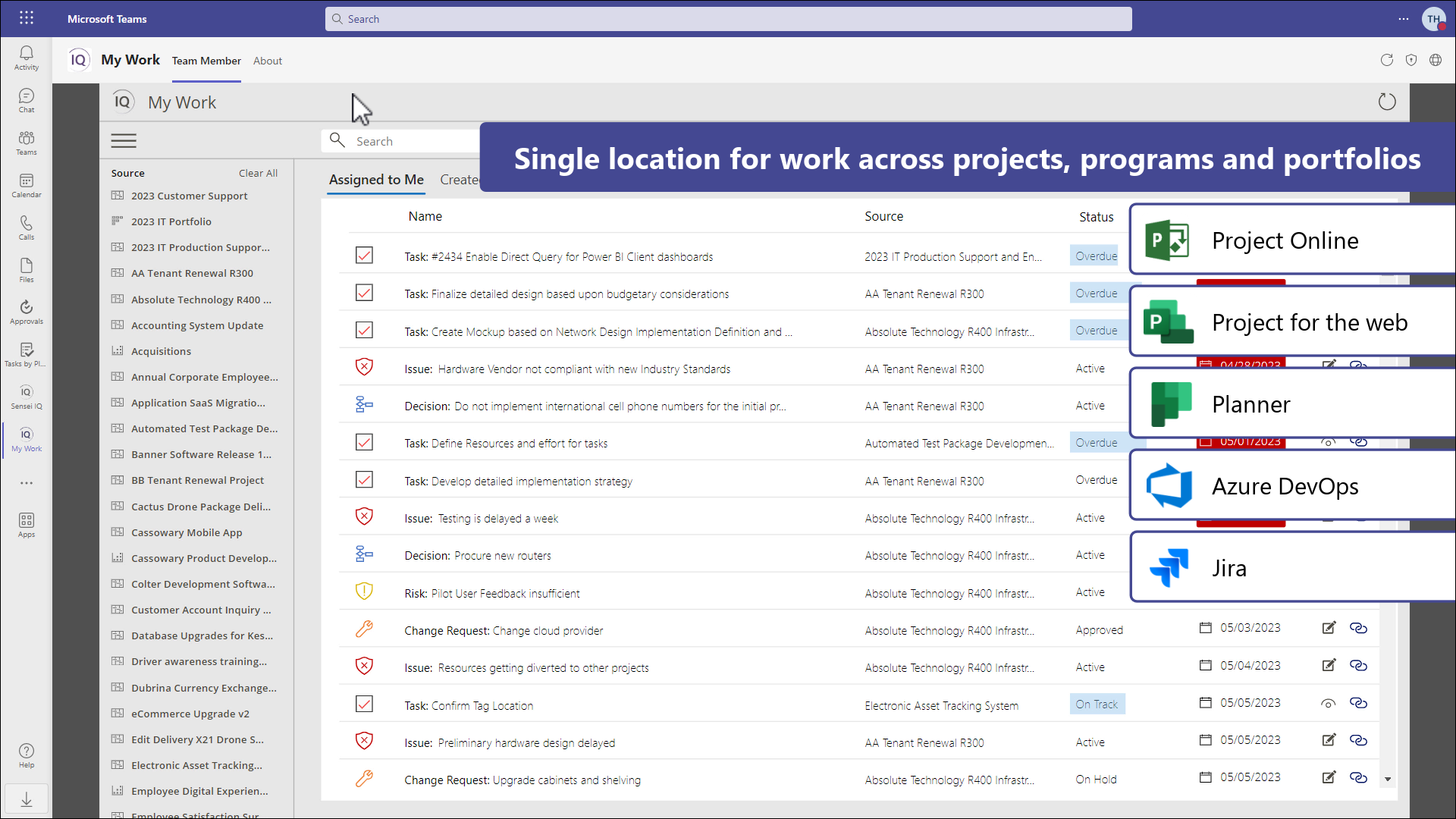
Task: Toggle checkbox for Confirm Tag Location task
Action: pyautogui.click(x=364, y=704)
